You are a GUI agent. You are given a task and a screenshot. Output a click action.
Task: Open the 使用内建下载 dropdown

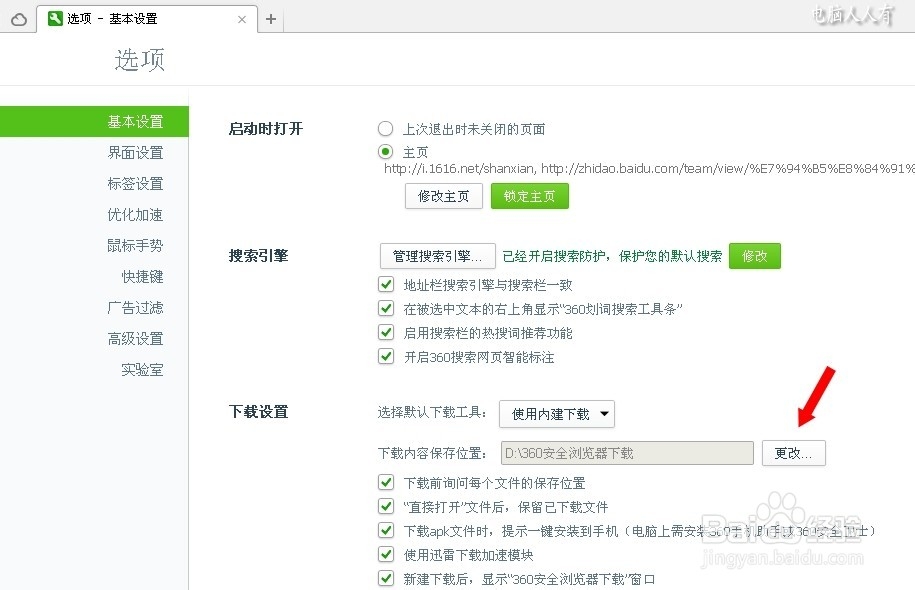557,414
